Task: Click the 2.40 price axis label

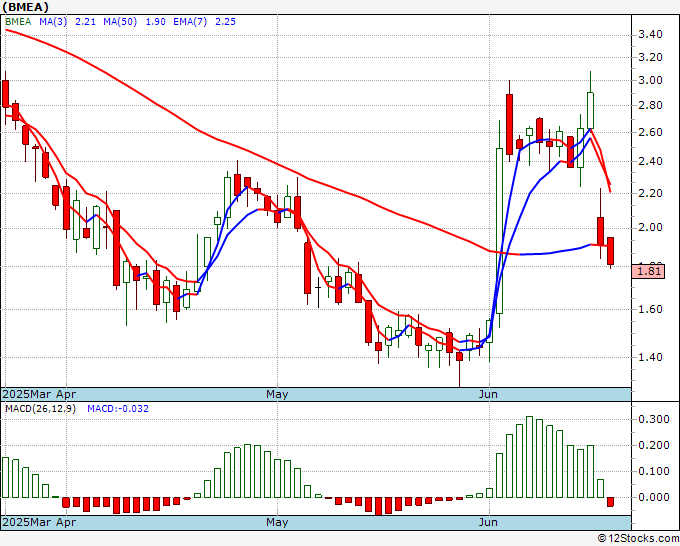Action: pyautogui.click(x=650, y=161)
